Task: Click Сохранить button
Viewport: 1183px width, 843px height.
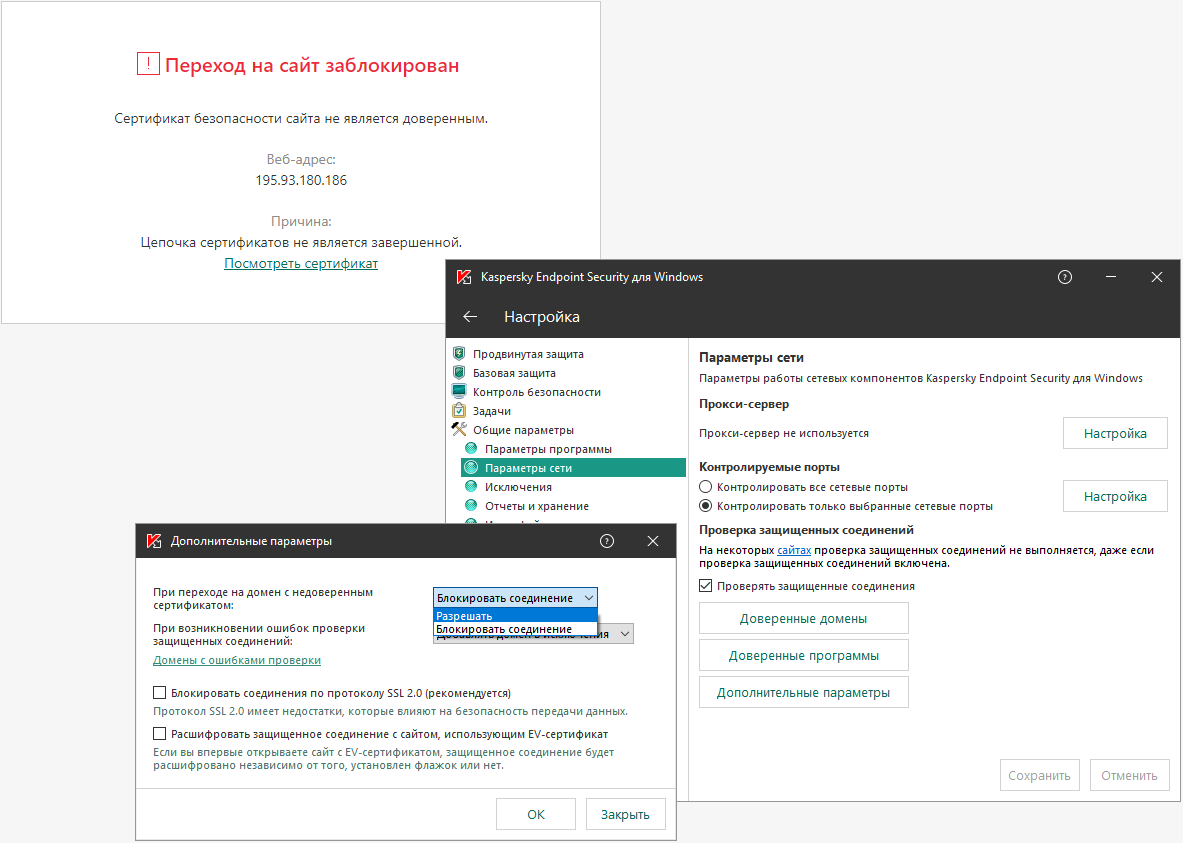Action: click(1040, 775)
